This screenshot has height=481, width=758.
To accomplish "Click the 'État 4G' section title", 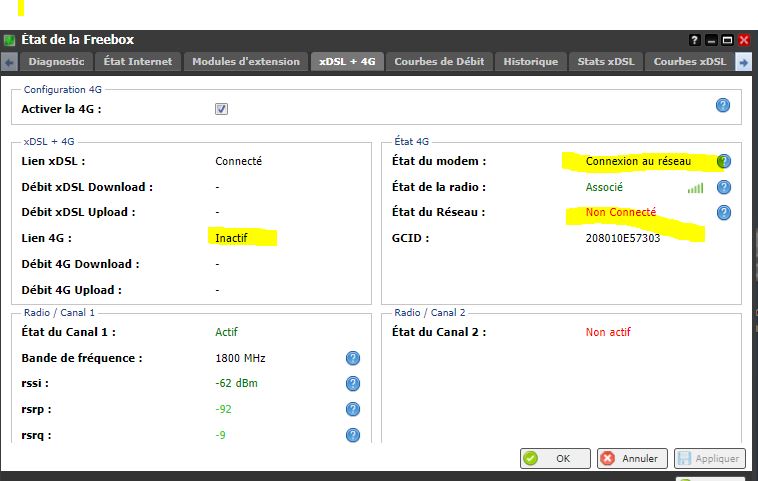I will (411, 141).
